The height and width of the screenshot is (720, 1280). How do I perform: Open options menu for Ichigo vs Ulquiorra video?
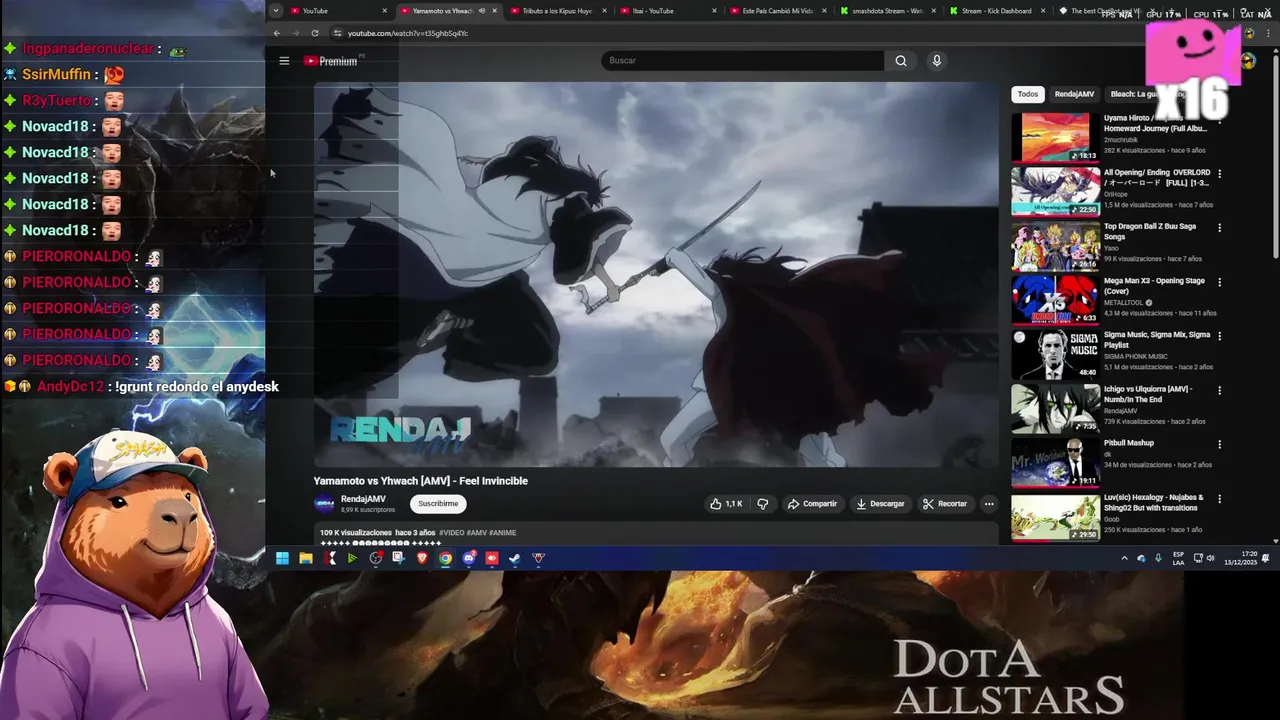click(x=1219, y=390)
